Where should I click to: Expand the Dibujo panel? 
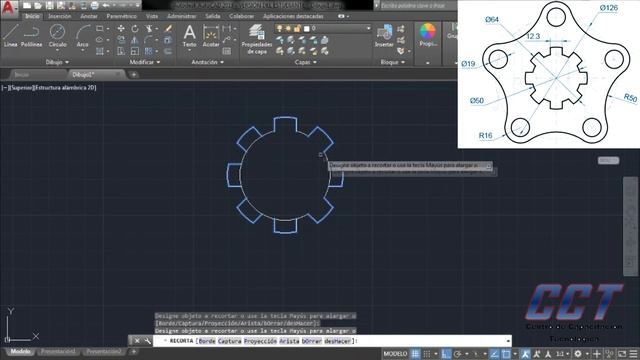(57, 62)
